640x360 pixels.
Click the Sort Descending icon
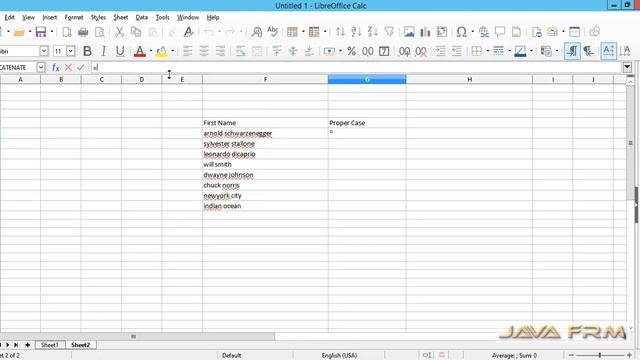(373, 32)
